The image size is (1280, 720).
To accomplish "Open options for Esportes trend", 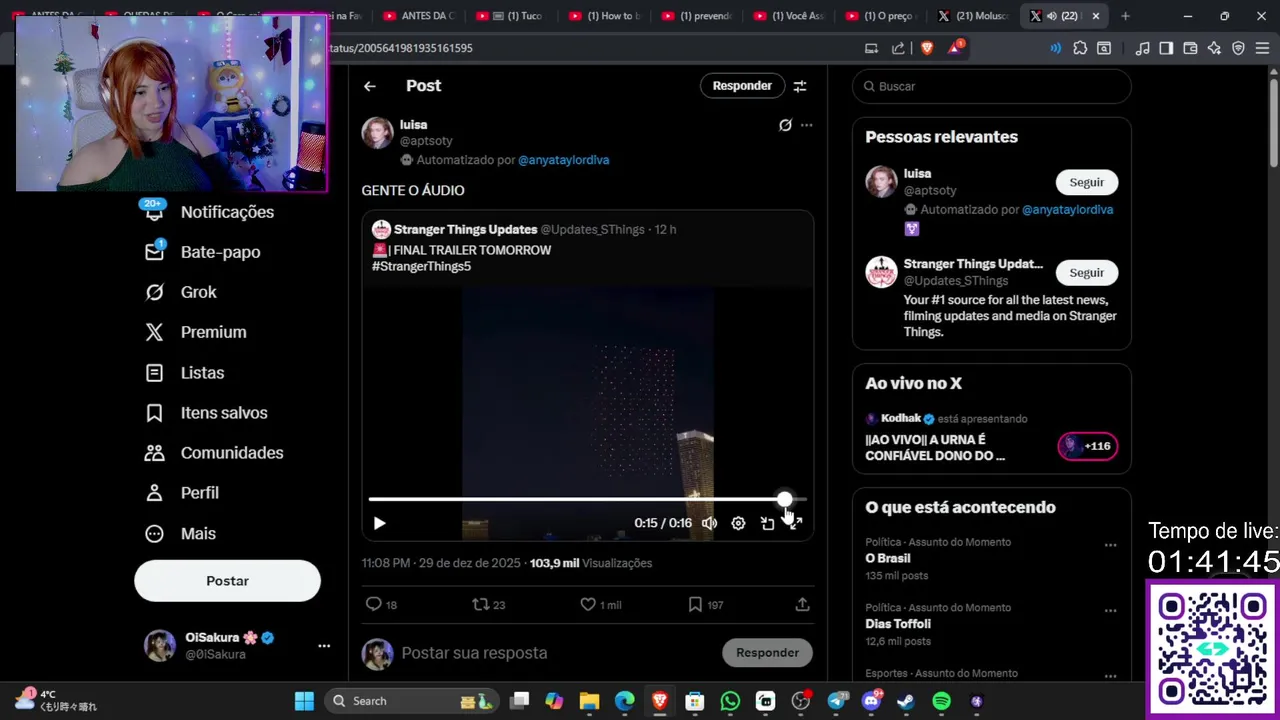I will coord(1110,676).
